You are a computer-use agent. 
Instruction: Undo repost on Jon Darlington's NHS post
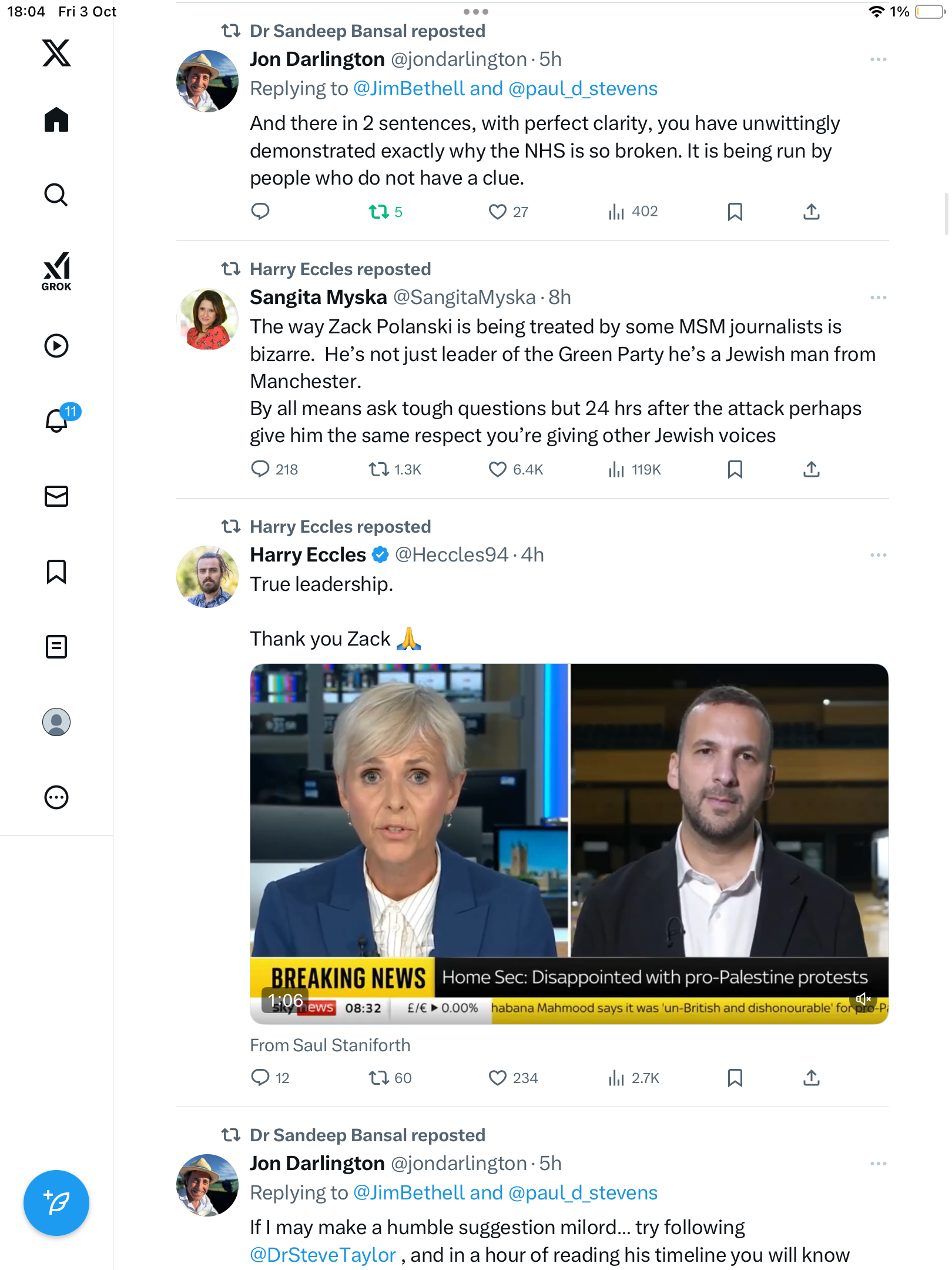[x=379, y=212]
